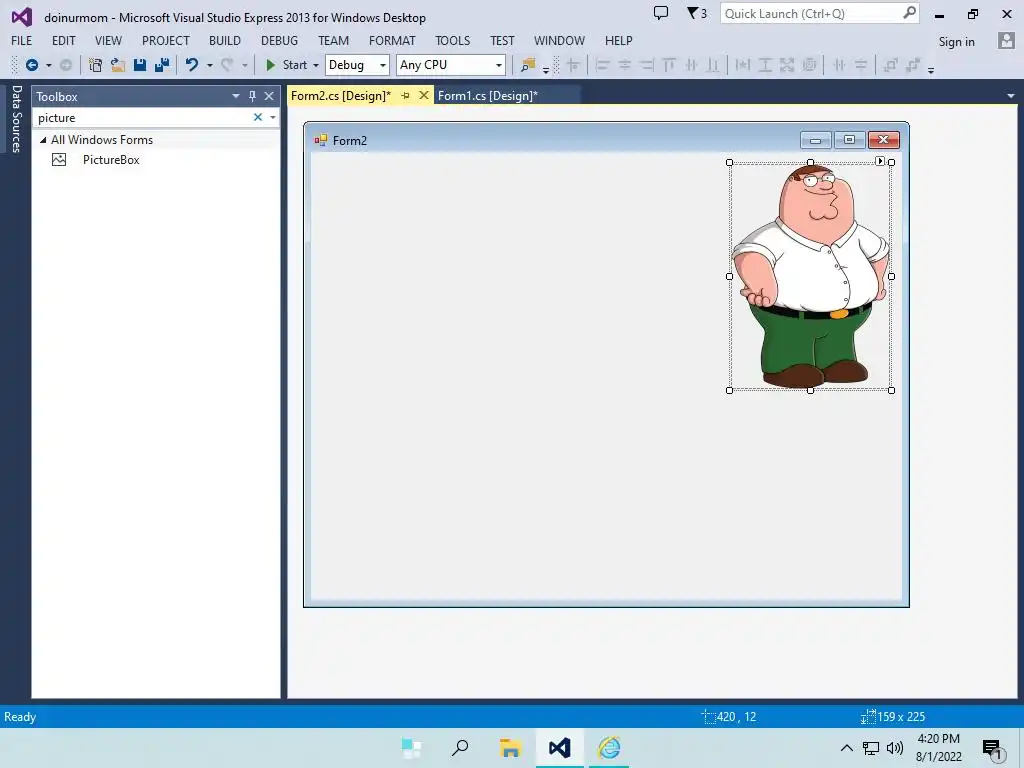The width and height of the screenshot is (1024, 768).
Task: Open the Undo history dropdown arrow
Action: [210, 65]
